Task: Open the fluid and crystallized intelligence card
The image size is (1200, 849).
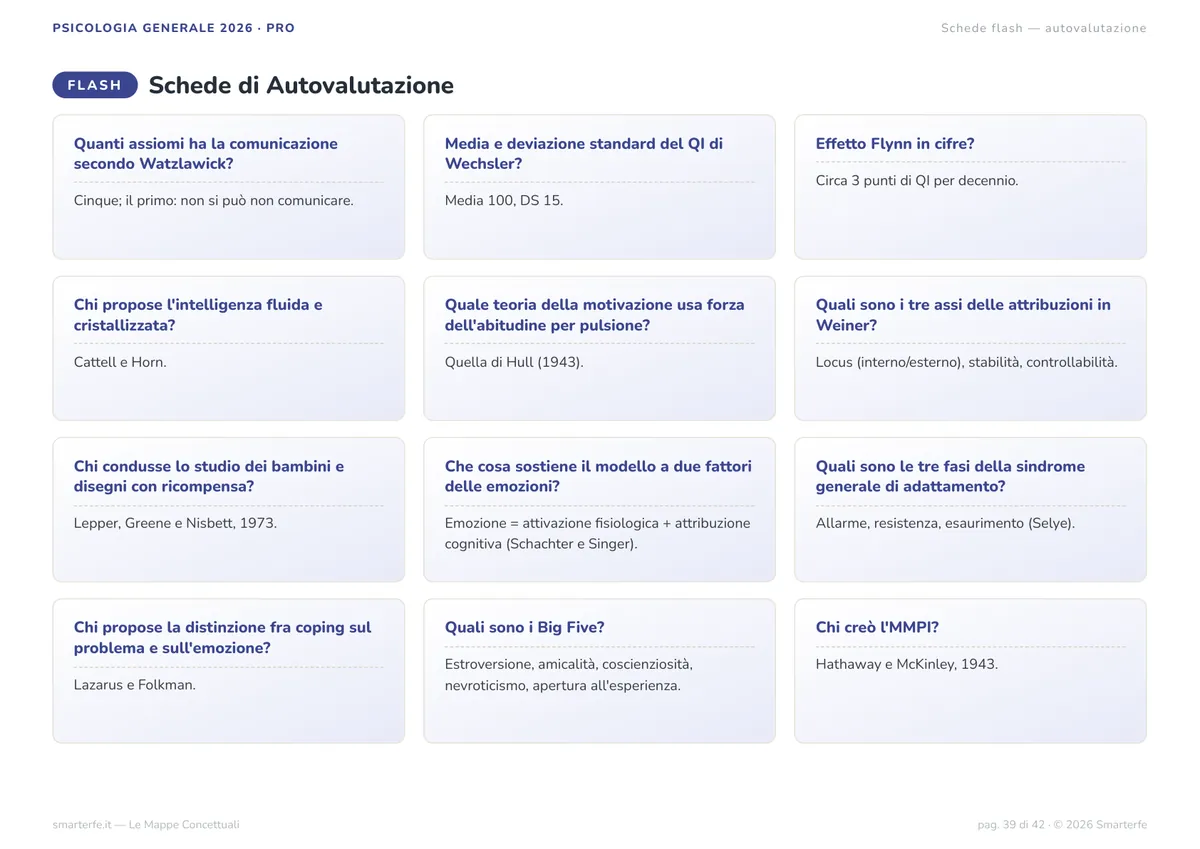Action: tap(229, 349)
